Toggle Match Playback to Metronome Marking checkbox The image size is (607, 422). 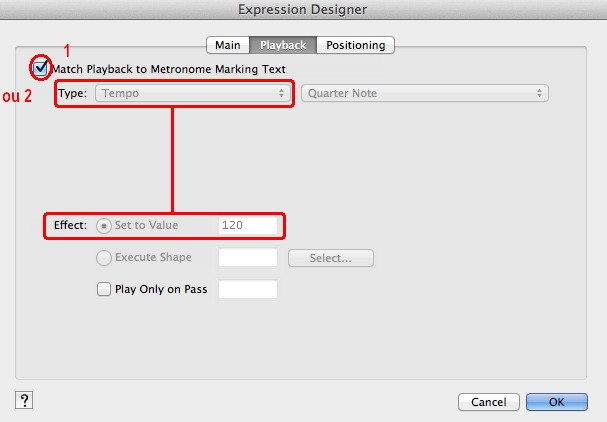click(x=40, y=69)
